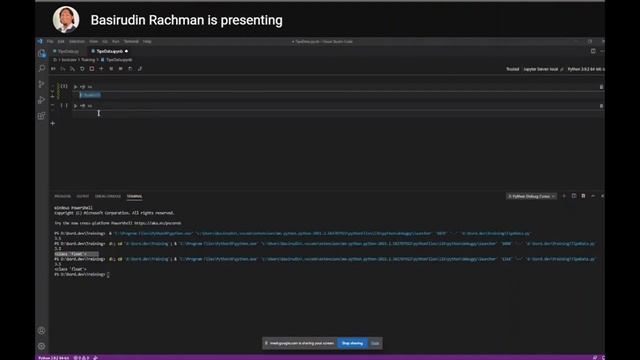Run the second empty notebook cell

(x=76, y=106)
